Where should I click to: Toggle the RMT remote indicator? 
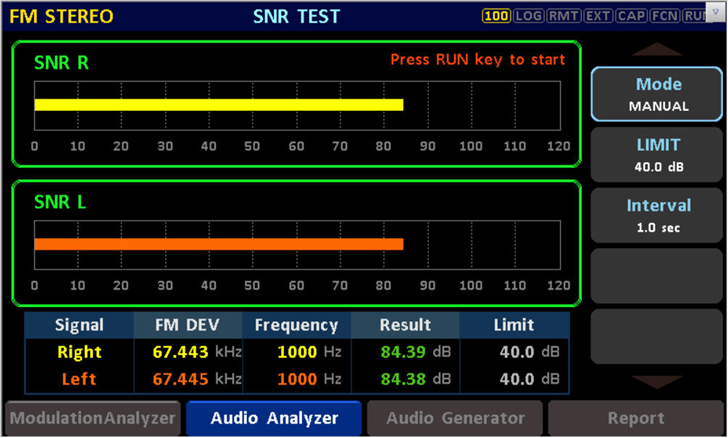pyautogui.click(x=563, y=16)
